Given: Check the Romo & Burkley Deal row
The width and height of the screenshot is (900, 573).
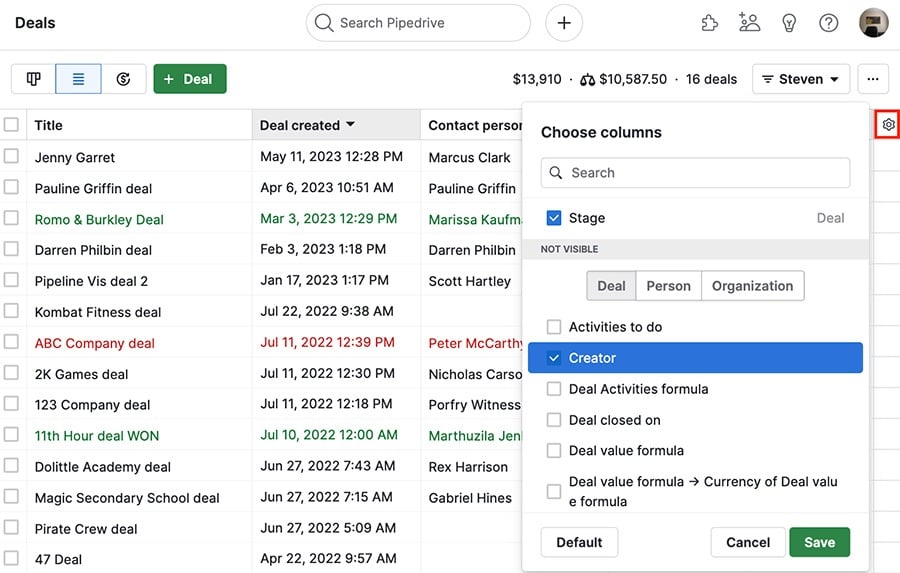Looking at the screenshot, I should [x=11, y=218].
